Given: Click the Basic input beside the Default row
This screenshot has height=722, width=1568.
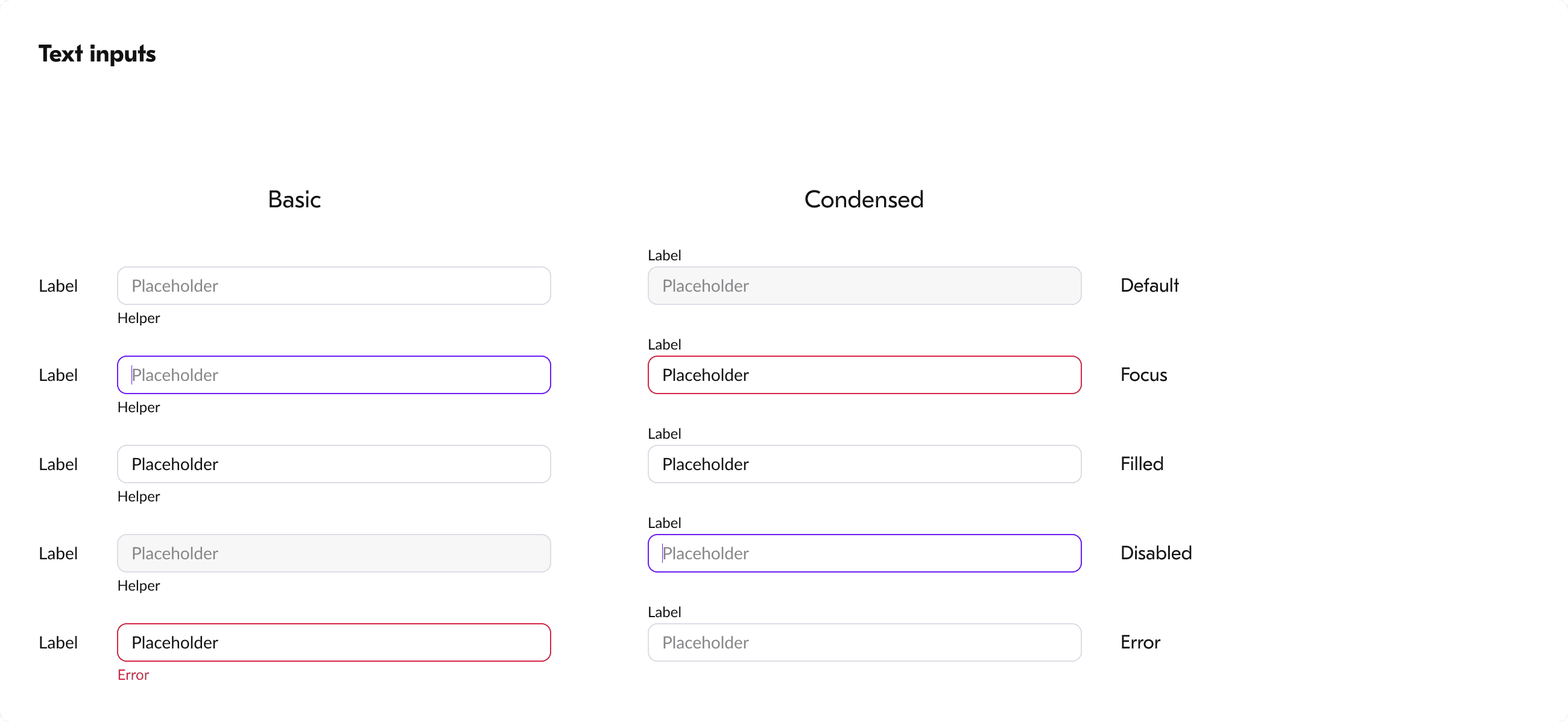Looking at the screenshot, I should (334, 285).
